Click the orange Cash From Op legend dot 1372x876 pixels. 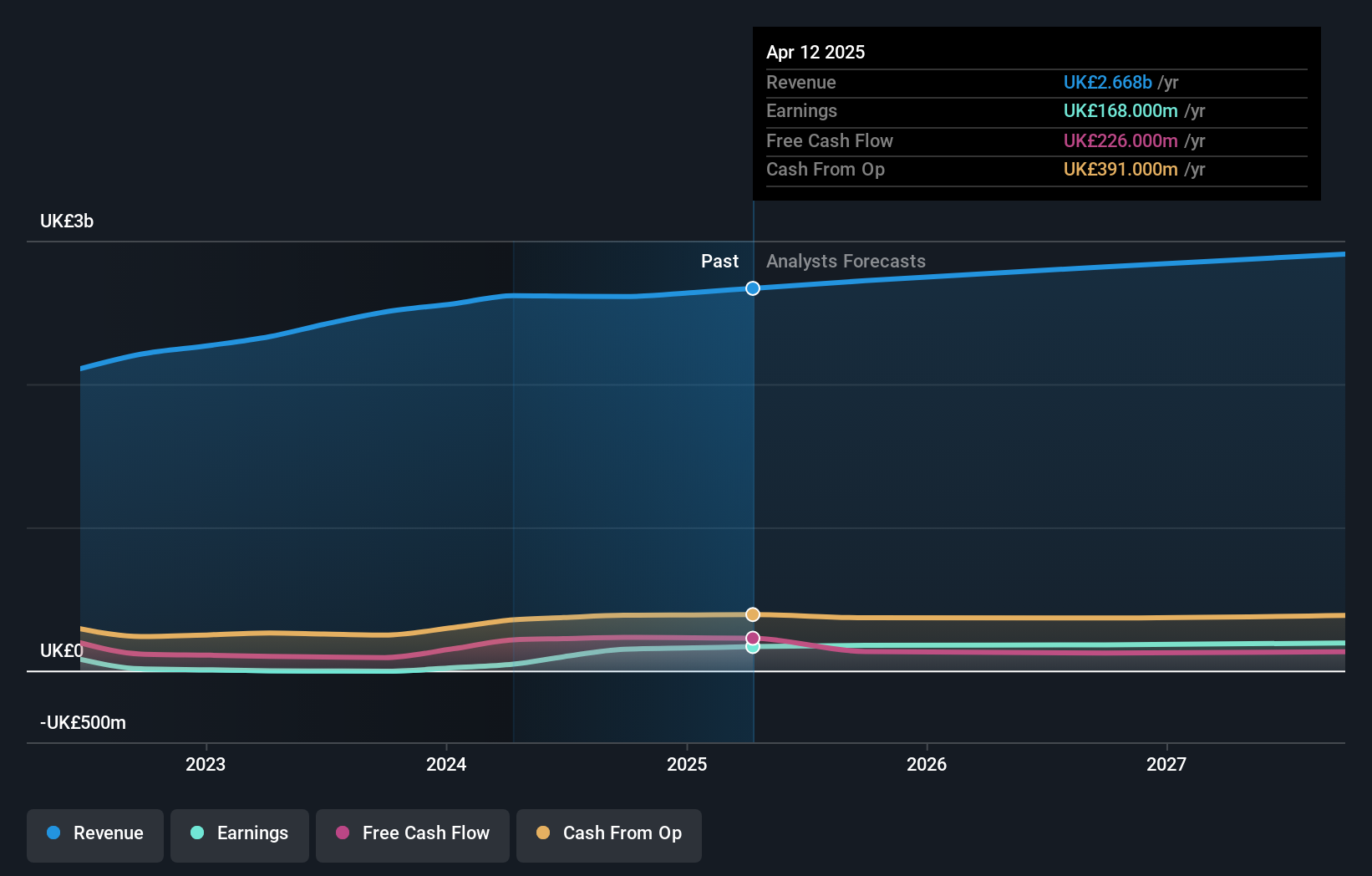(543, 833)
